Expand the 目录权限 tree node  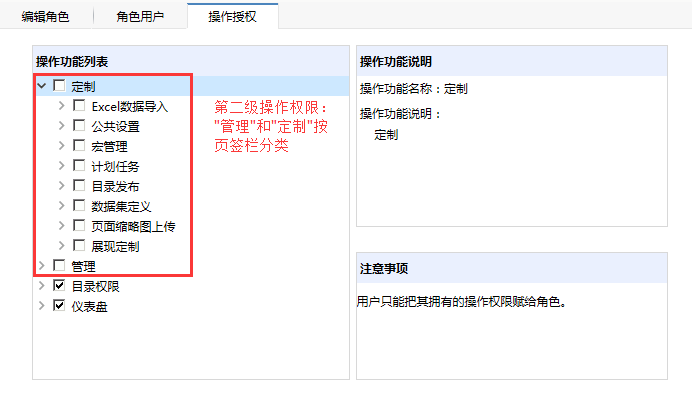42,286
